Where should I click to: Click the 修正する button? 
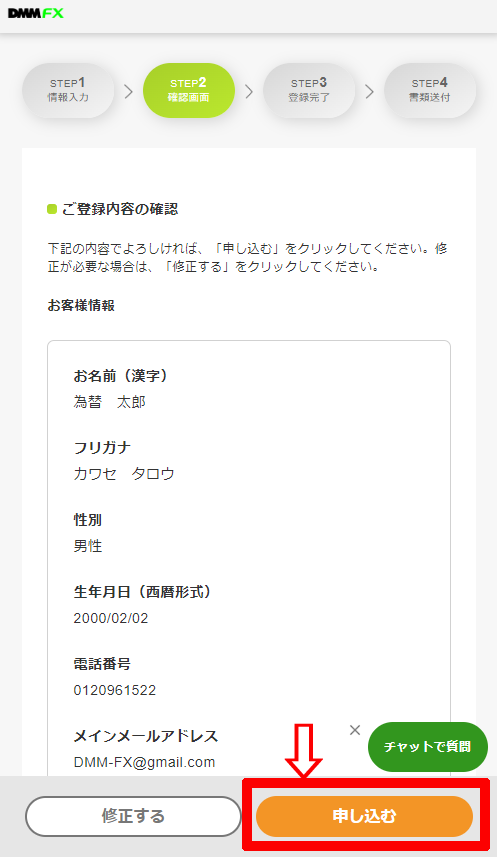pos(133,816)
